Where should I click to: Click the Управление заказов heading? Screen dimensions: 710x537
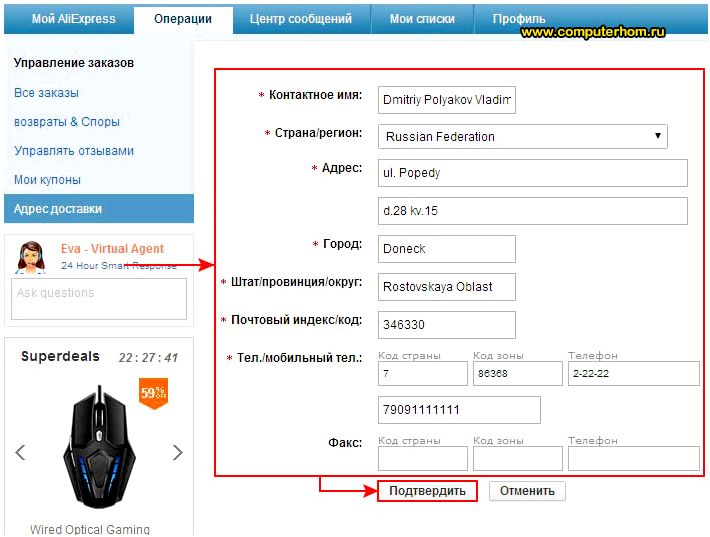(x=74, y=62)
